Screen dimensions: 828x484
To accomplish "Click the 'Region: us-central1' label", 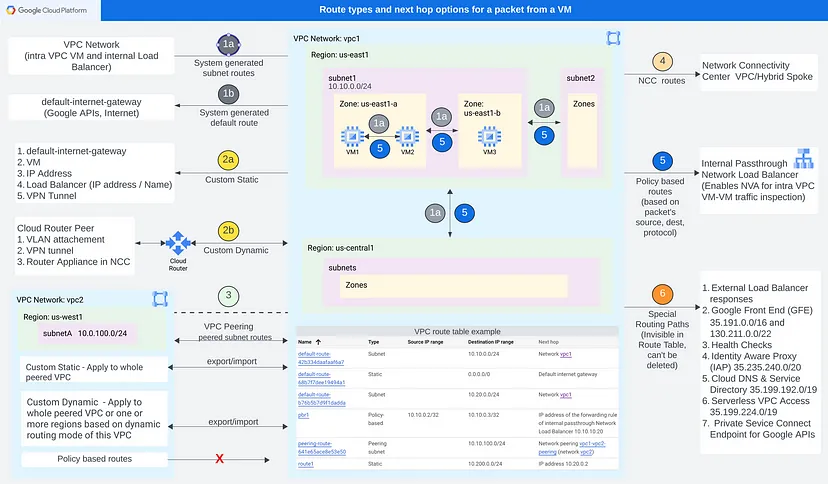I will point(341,248).
